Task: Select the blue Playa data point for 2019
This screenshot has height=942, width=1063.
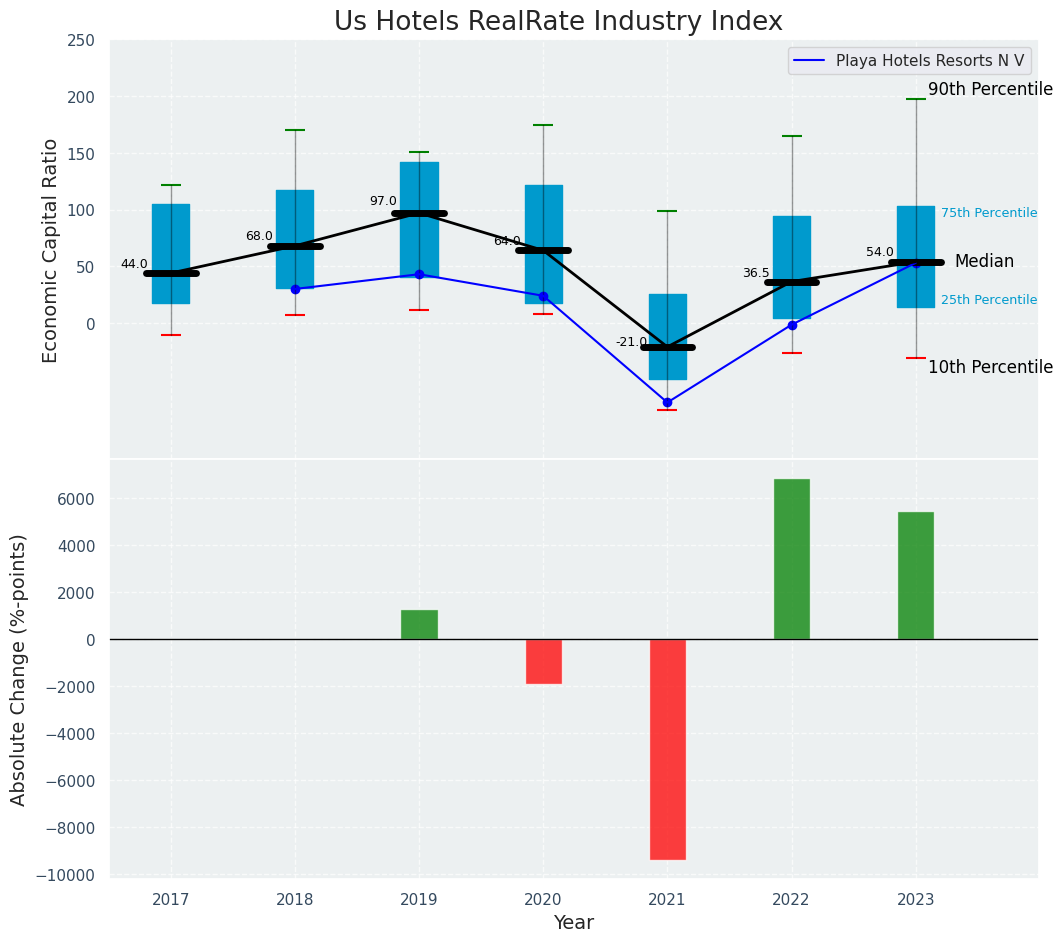Action: click(x=419, y=274)
